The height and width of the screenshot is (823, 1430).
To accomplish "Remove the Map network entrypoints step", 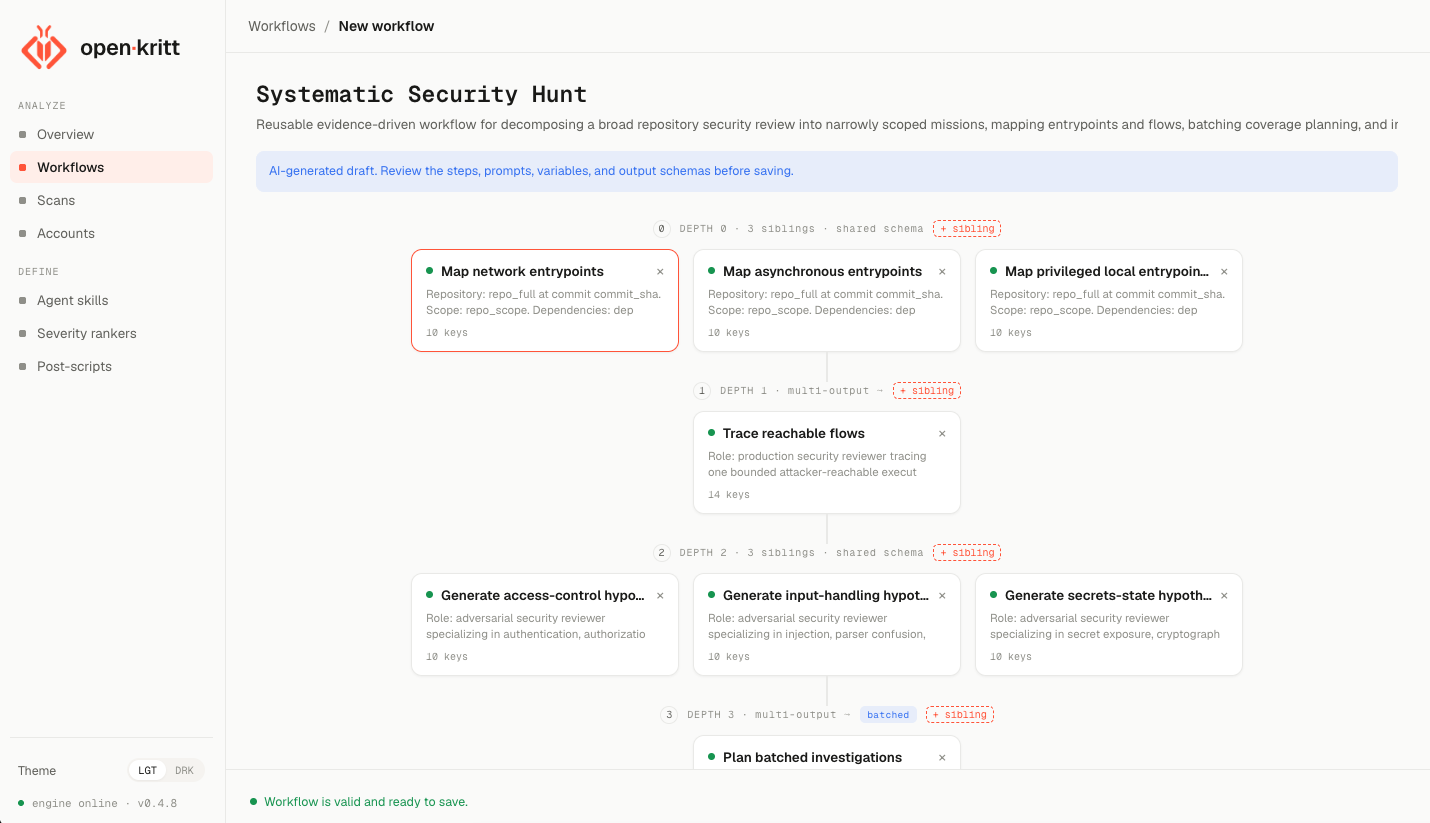I will [660, 272].
